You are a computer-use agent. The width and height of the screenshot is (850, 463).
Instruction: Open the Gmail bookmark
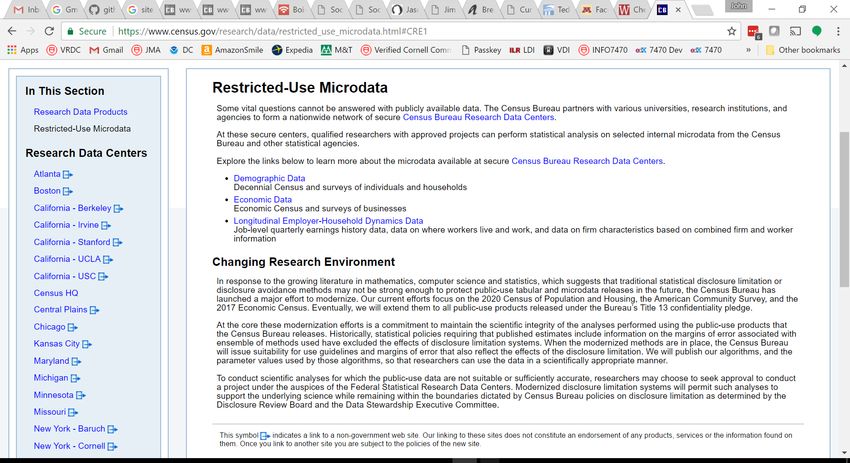point(106,50)
